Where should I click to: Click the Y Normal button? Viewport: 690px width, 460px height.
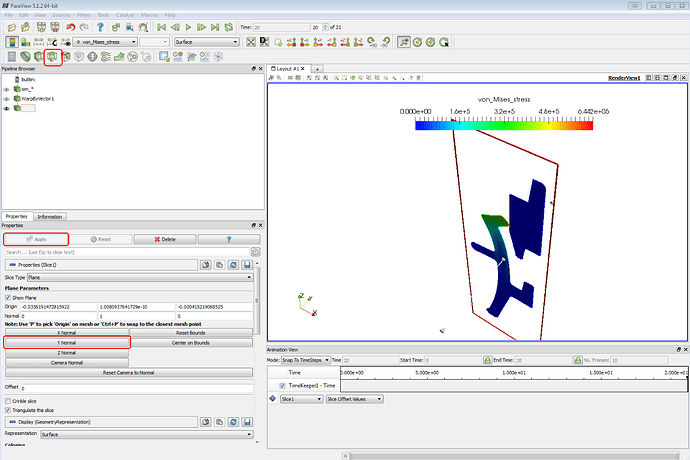pyautogui.click(x=66, y=342)
